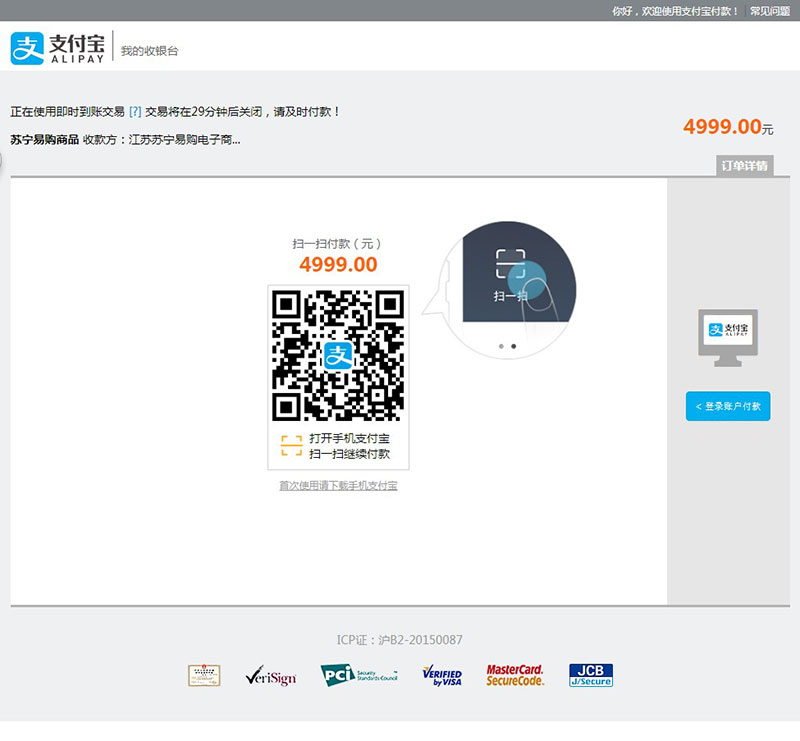Click the VeriSign security badge

[270, 676]
